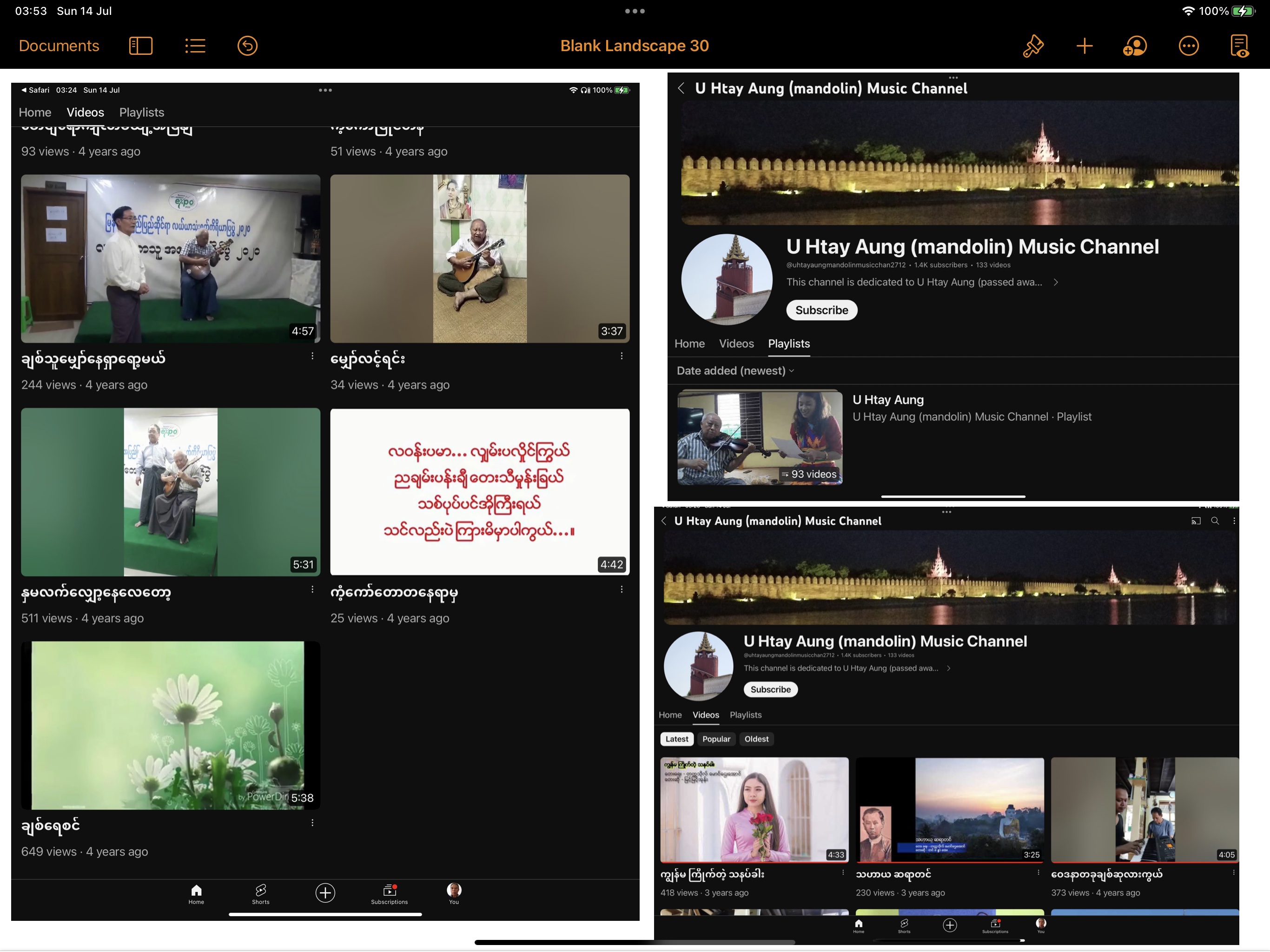
Task: Toggle the sidebar view options icon
Action: click(x=141, y=46)
